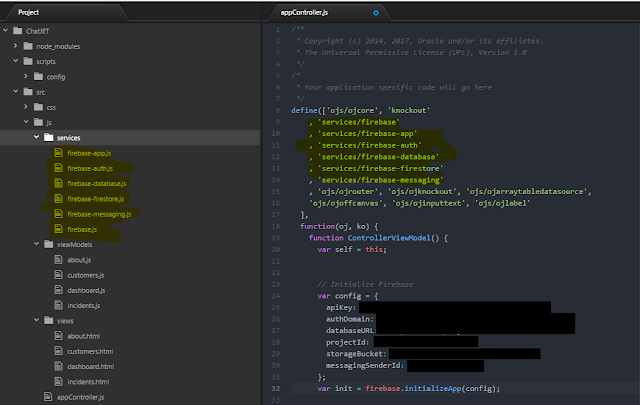Click the unsaved-changes dot on appController.js tab
This screenshot has width=640, height=405.
(376, 13)
